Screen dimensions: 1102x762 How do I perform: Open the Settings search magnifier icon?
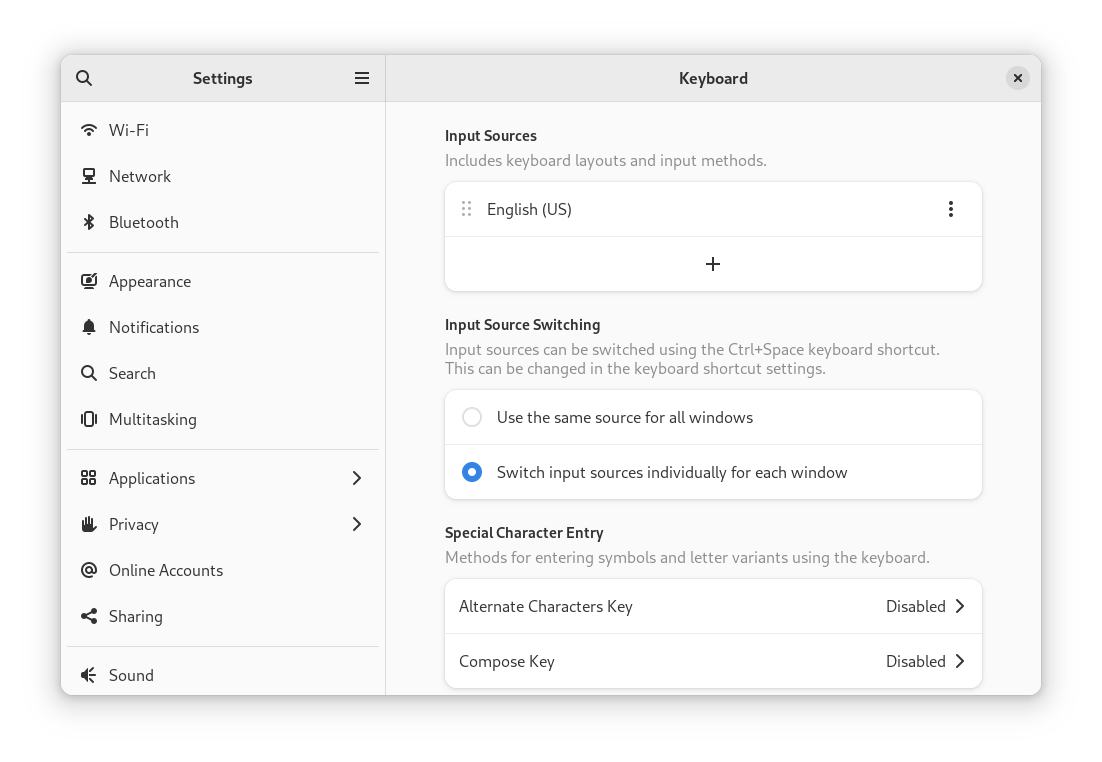pos(84,78)
